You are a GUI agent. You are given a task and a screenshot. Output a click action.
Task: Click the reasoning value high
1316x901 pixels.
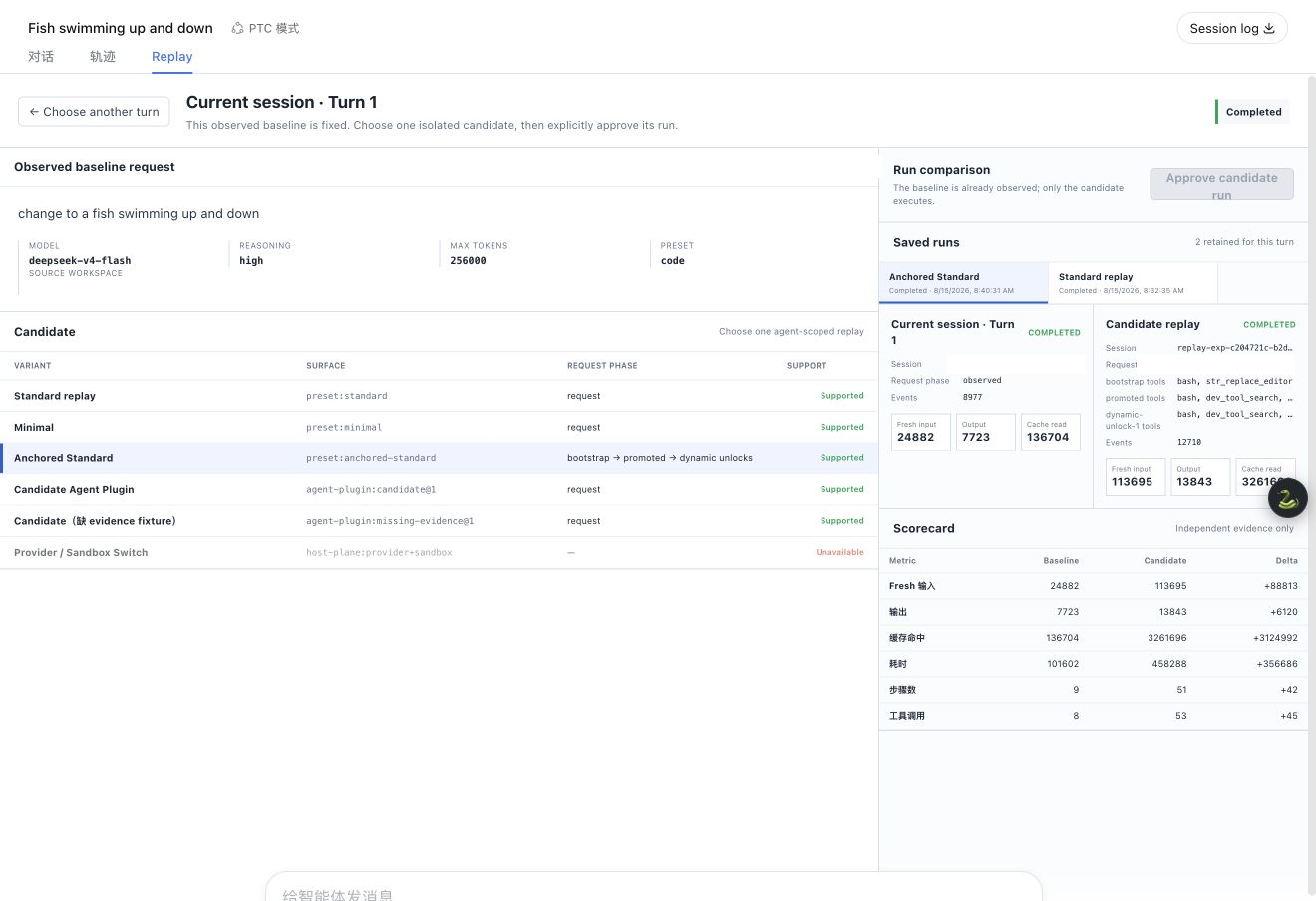click(x=251, y=261)
